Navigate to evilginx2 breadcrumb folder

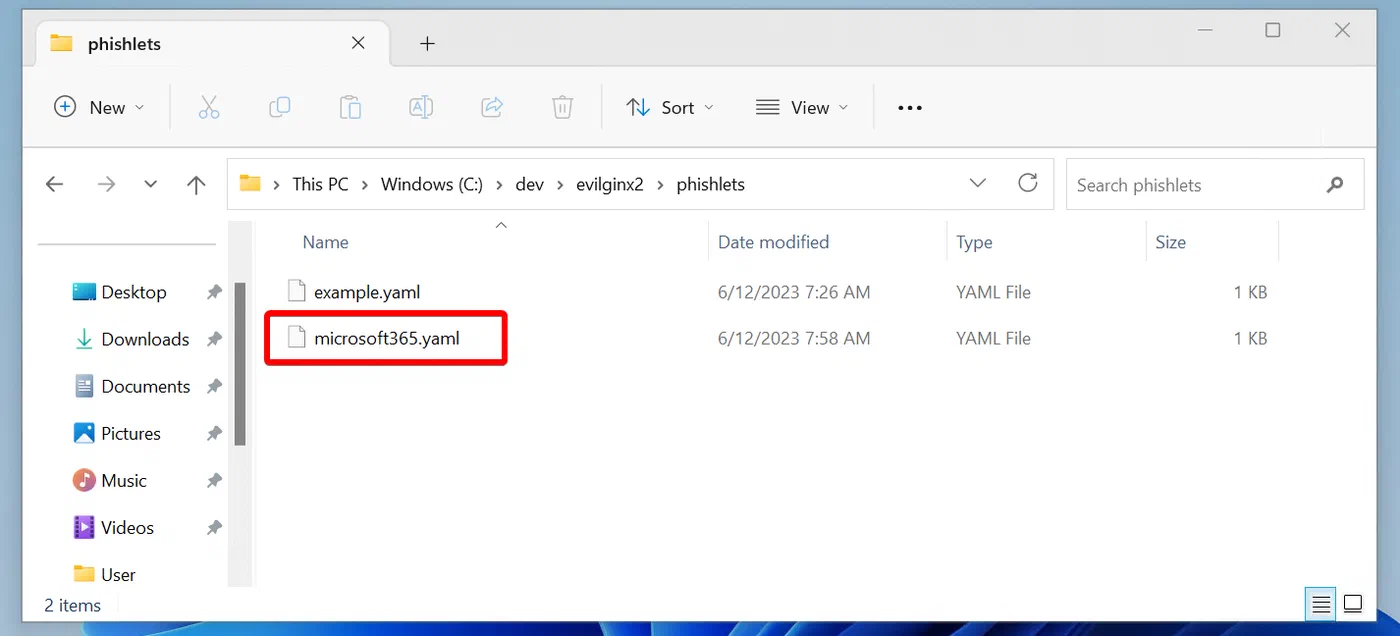coord(610,184)
